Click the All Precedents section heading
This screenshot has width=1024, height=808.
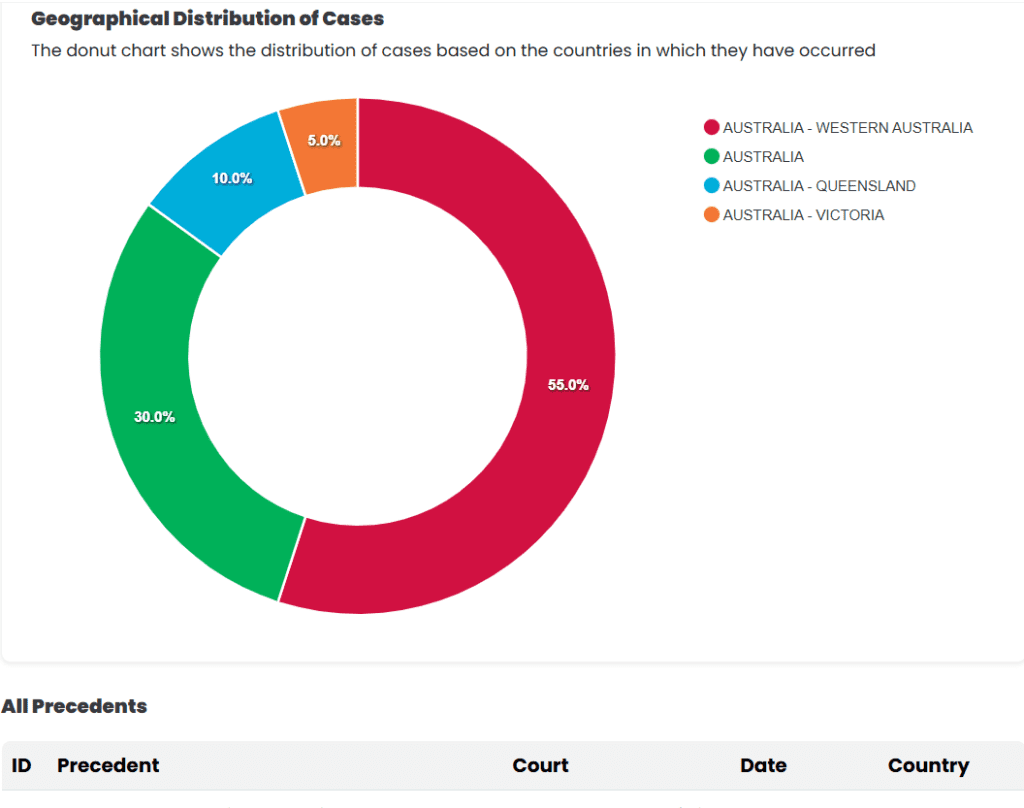[x=74, y=706]
